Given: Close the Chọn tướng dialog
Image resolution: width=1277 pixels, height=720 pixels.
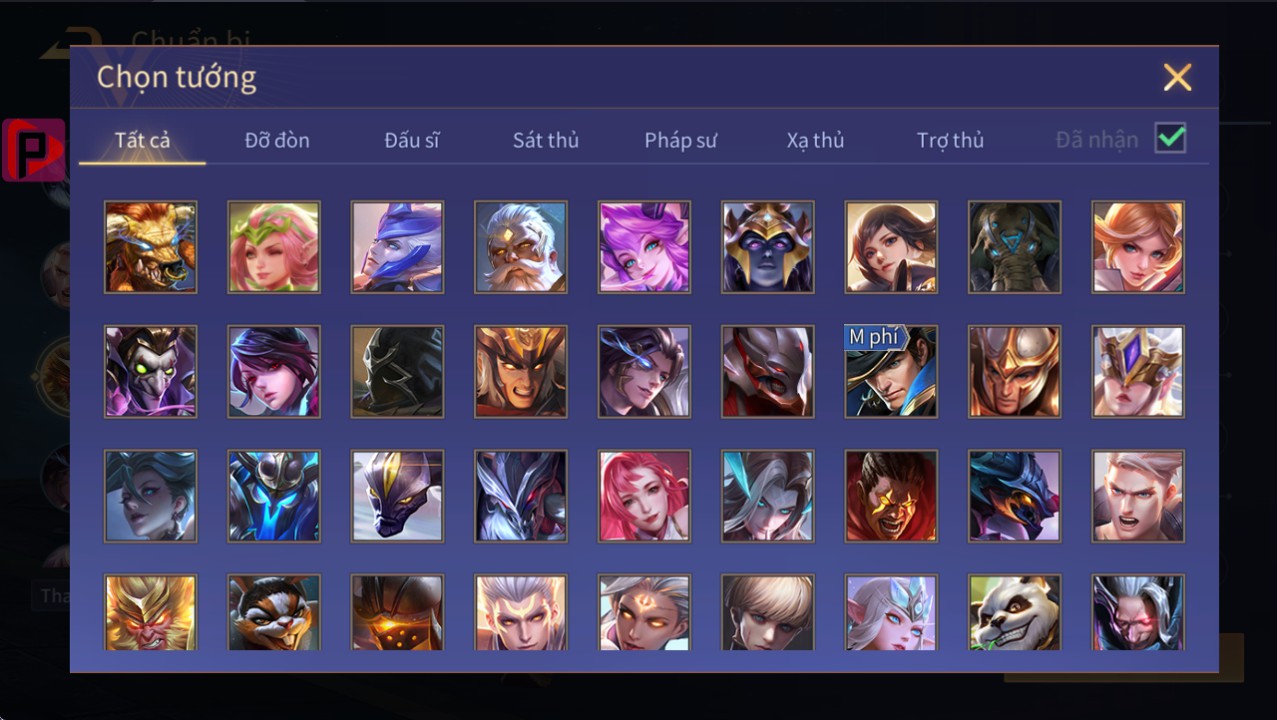Looking at the screenshot, I should click(x=1178, y=77).
